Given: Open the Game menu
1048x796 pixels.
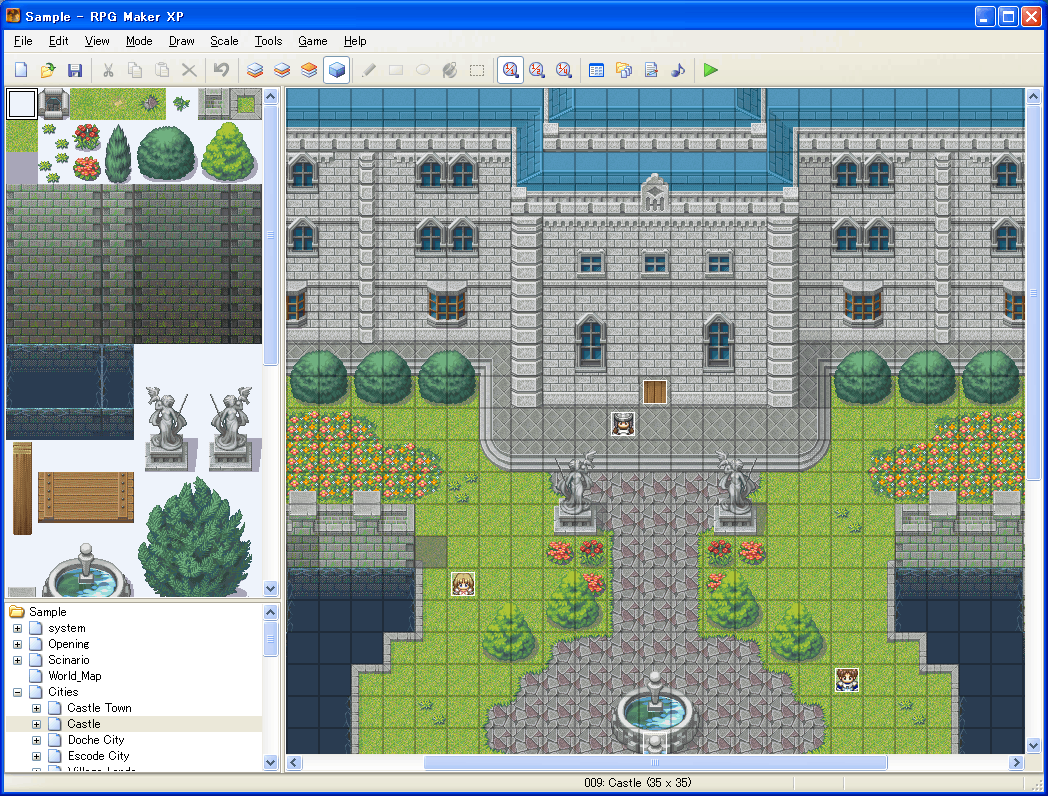Looking at the screenshot, I should [312, 41].
